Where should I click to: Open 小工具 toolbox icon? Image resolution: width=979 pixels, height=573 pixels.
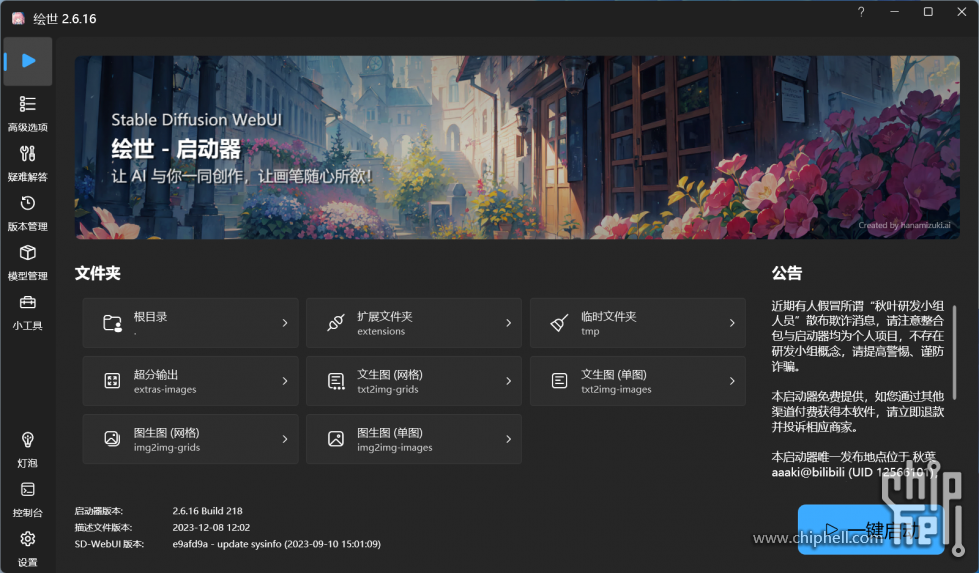tap(27, 302)
